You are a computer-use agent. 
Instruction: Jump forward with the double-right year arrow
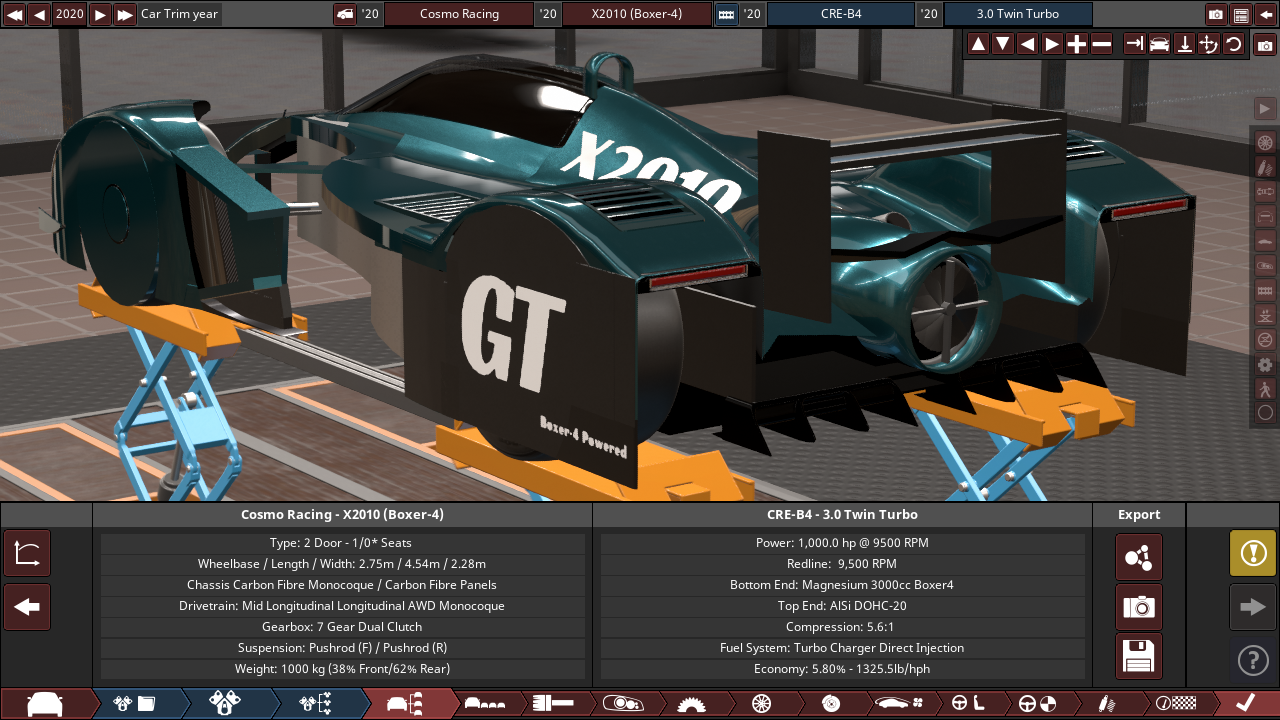click(125, 14)
